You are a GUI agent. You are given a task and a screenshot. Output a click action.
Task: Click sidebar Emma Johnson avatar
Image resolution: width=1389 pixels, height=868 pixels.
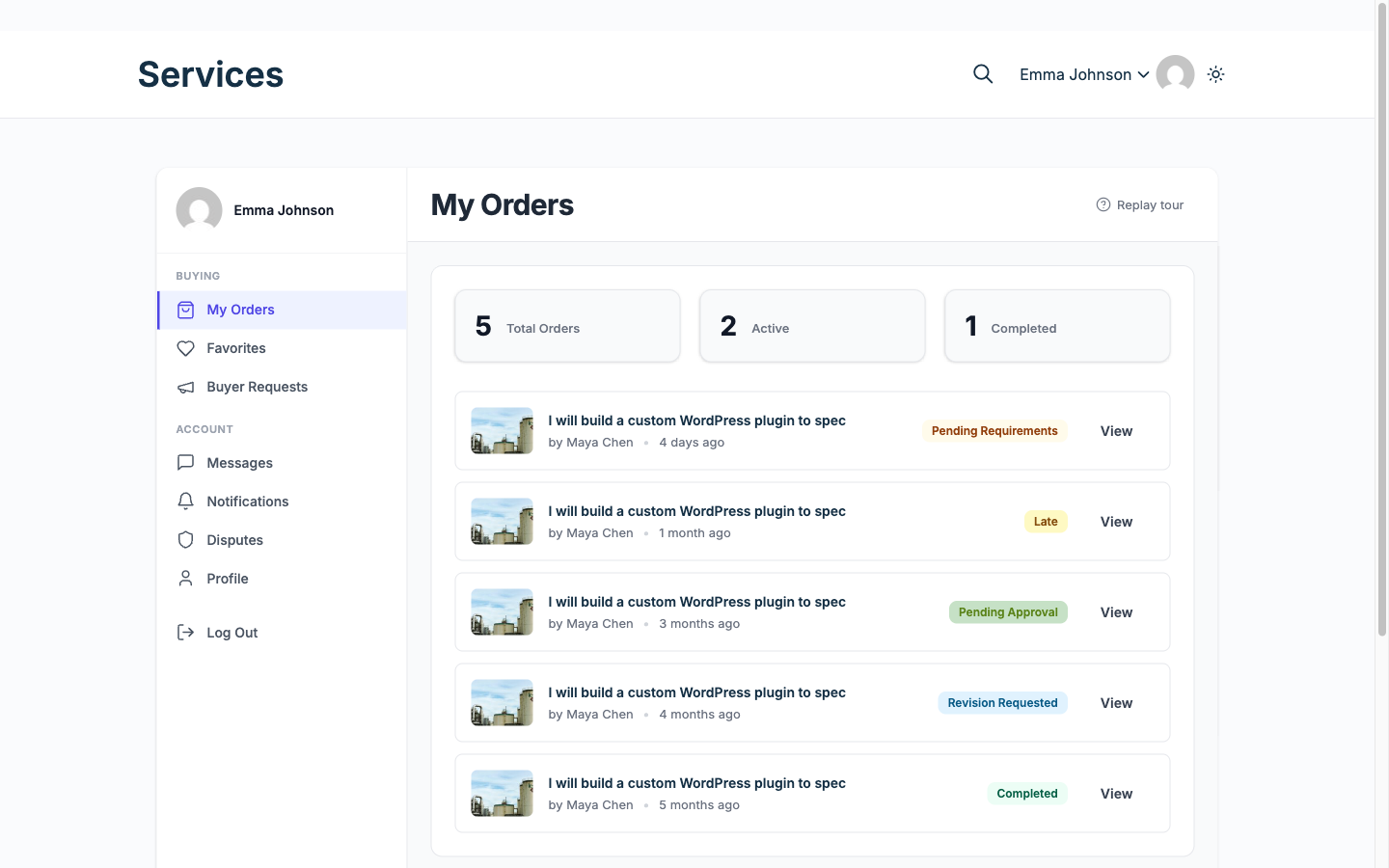[199, 210]
